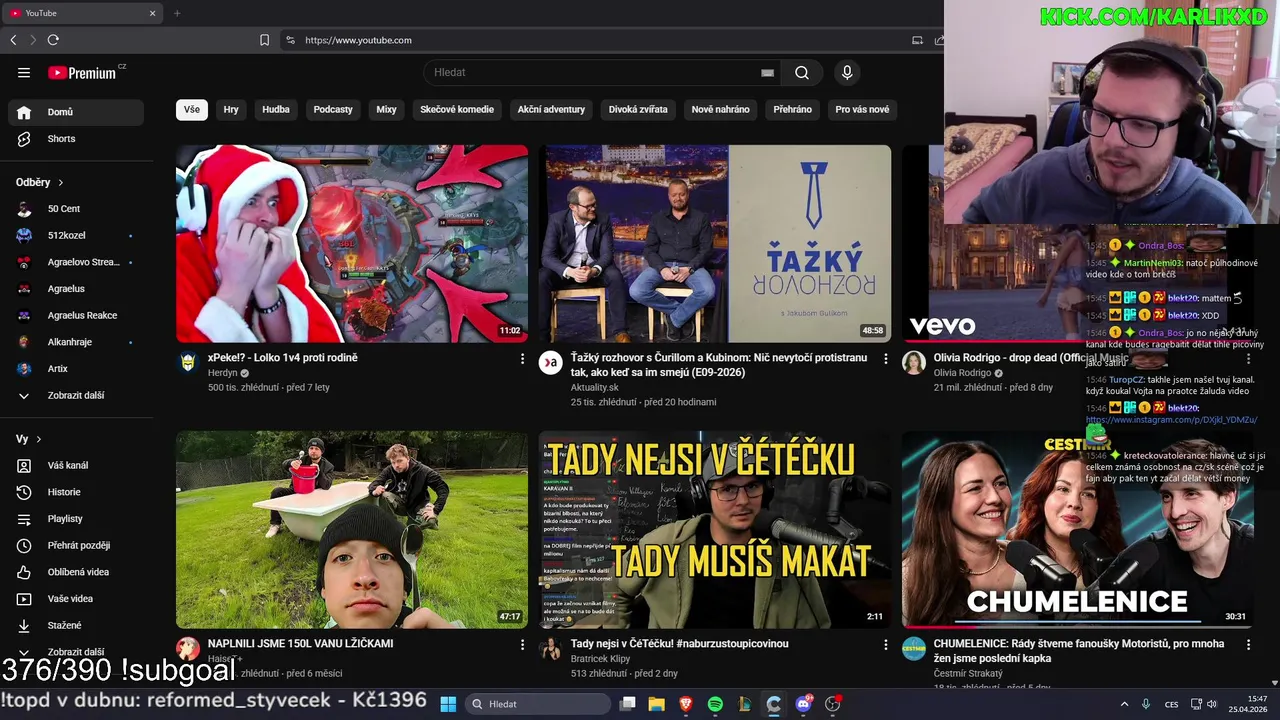This screenshot has height=720, width=1280.
Task: Click the magnifier search button
Action: 802,72
